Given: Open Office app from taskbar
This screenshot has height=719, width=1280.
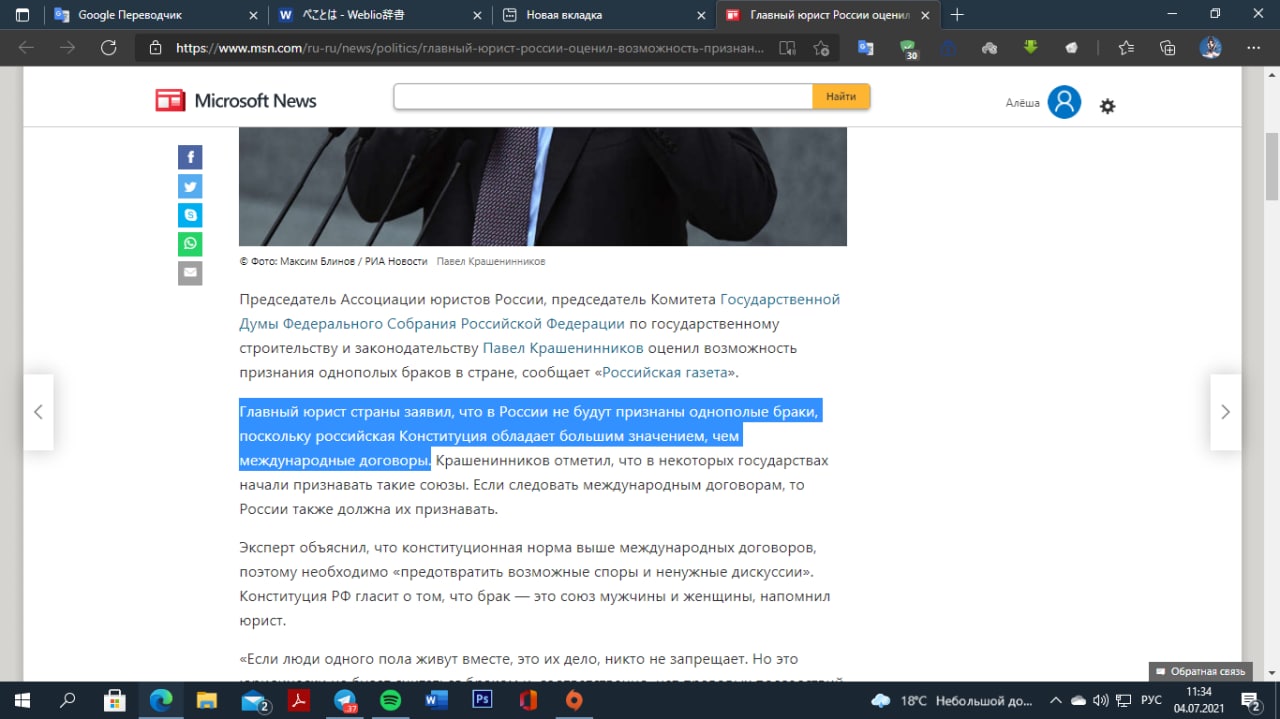Looking at the screenshot, I should point(528,700).
